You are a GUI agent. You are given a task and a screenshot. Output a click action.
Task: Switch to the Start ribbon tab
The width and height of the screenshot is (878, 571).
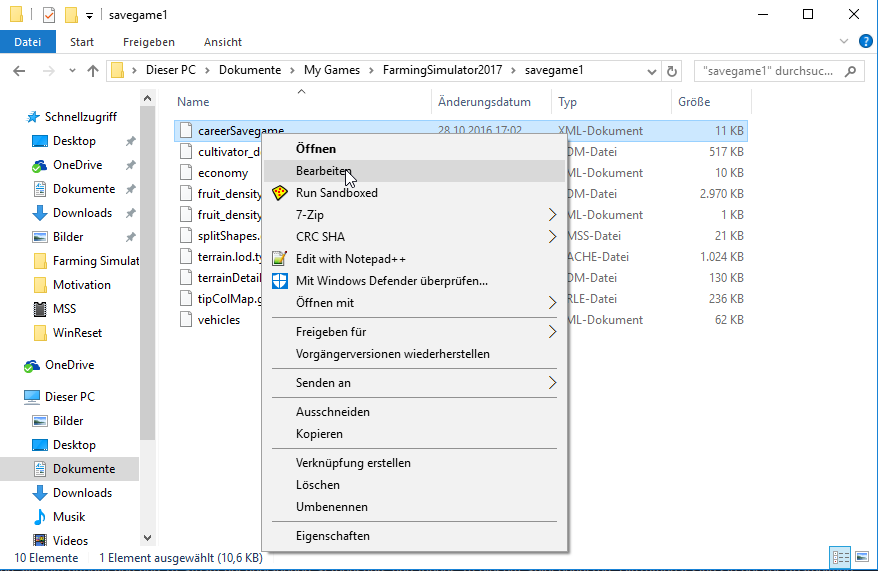point(82,42)
